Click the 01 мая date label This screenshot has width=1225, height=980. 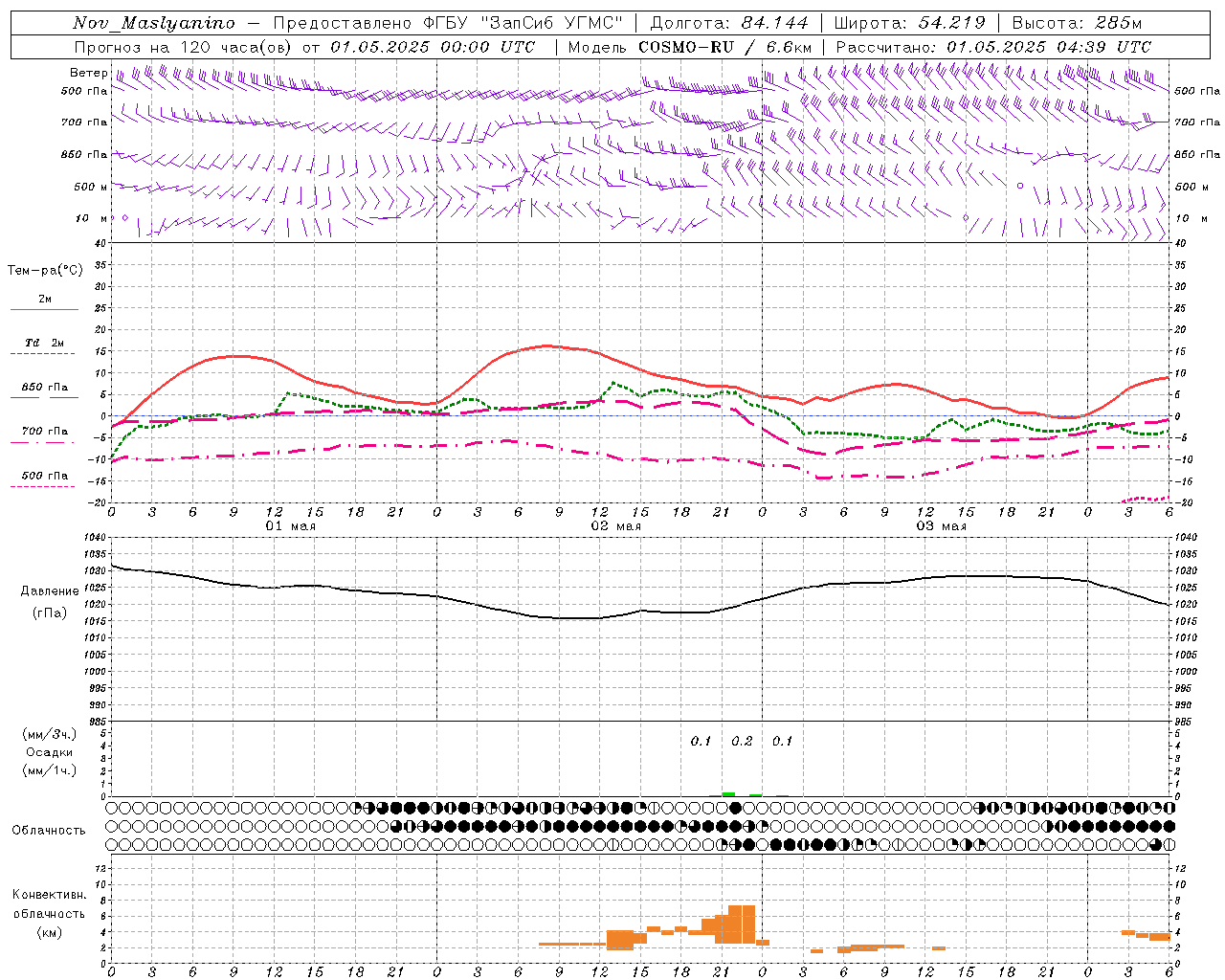290,526
